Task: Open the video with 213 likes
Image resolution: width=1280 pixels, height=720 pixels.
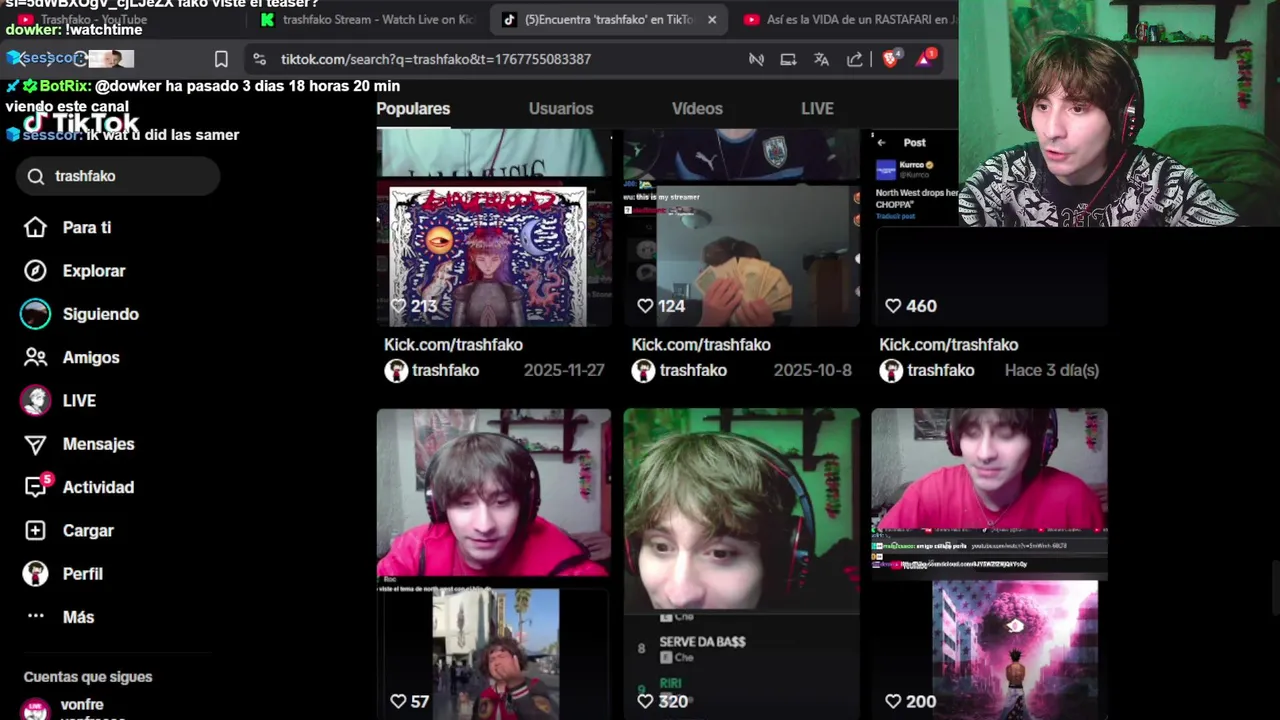Action: (494, 228)
